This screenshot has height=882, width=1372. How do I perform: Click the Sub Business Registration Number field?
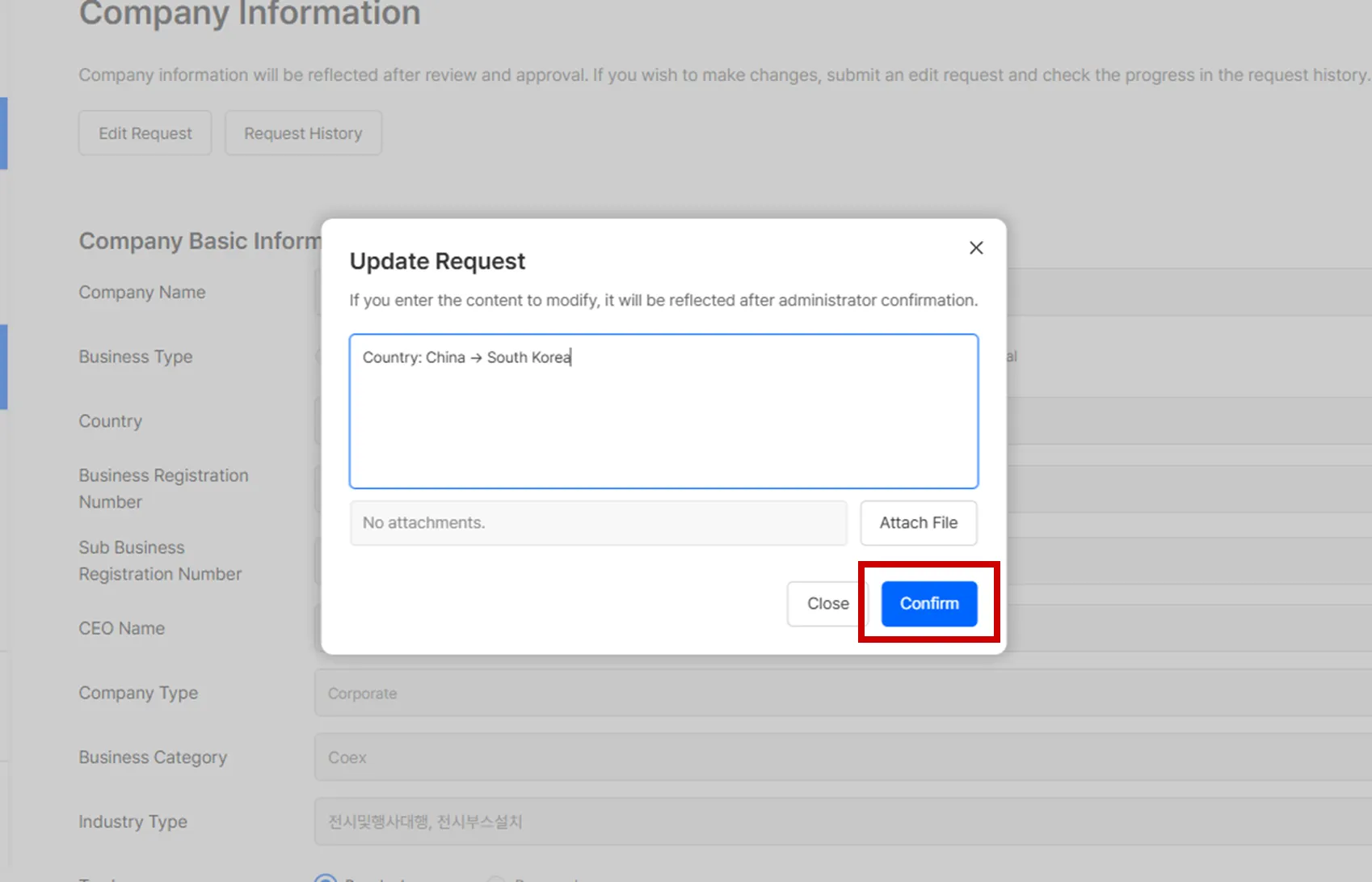tap(1188, 560)
